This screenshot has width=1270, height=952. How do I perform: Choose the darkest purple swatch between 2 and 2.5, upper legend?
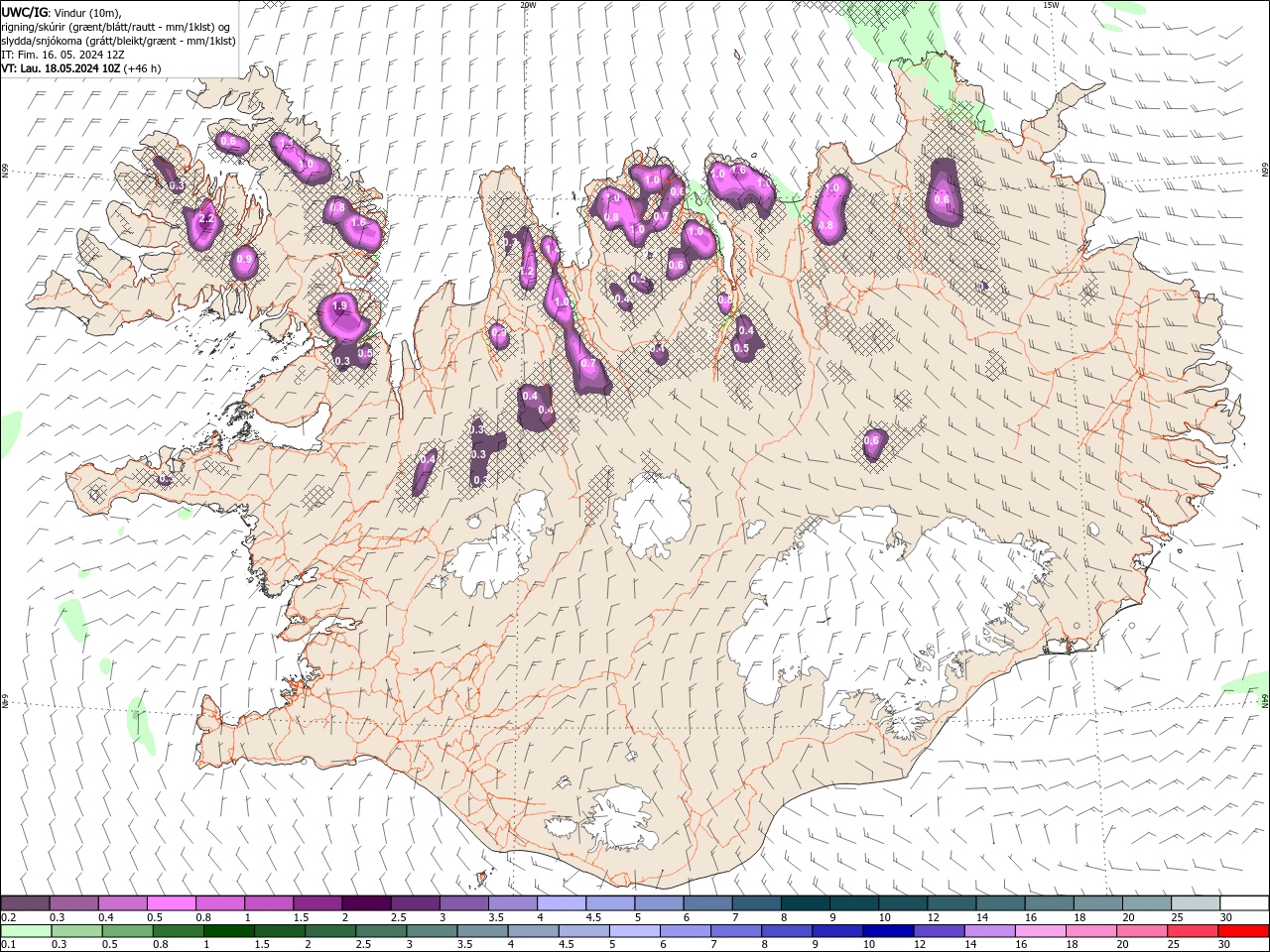coord(366,903)
